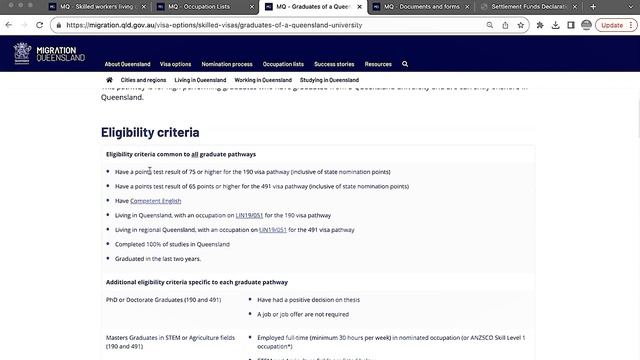The image size is (640, 360).
Task: Open the site information lock icon
Action: (x=59, y=25)
